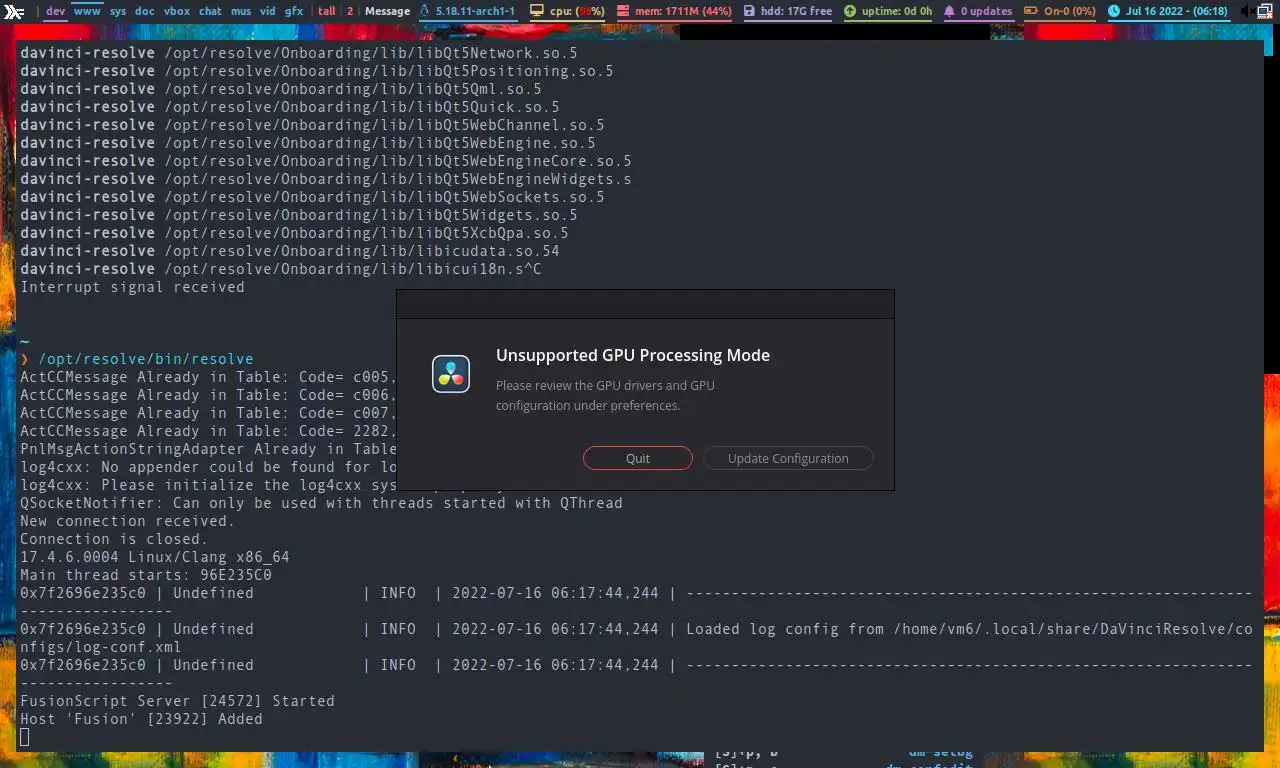The height and width of the screenshot is (768, 1280).
Task: Click the bell icon beside updates
Action: pos(949,11)
